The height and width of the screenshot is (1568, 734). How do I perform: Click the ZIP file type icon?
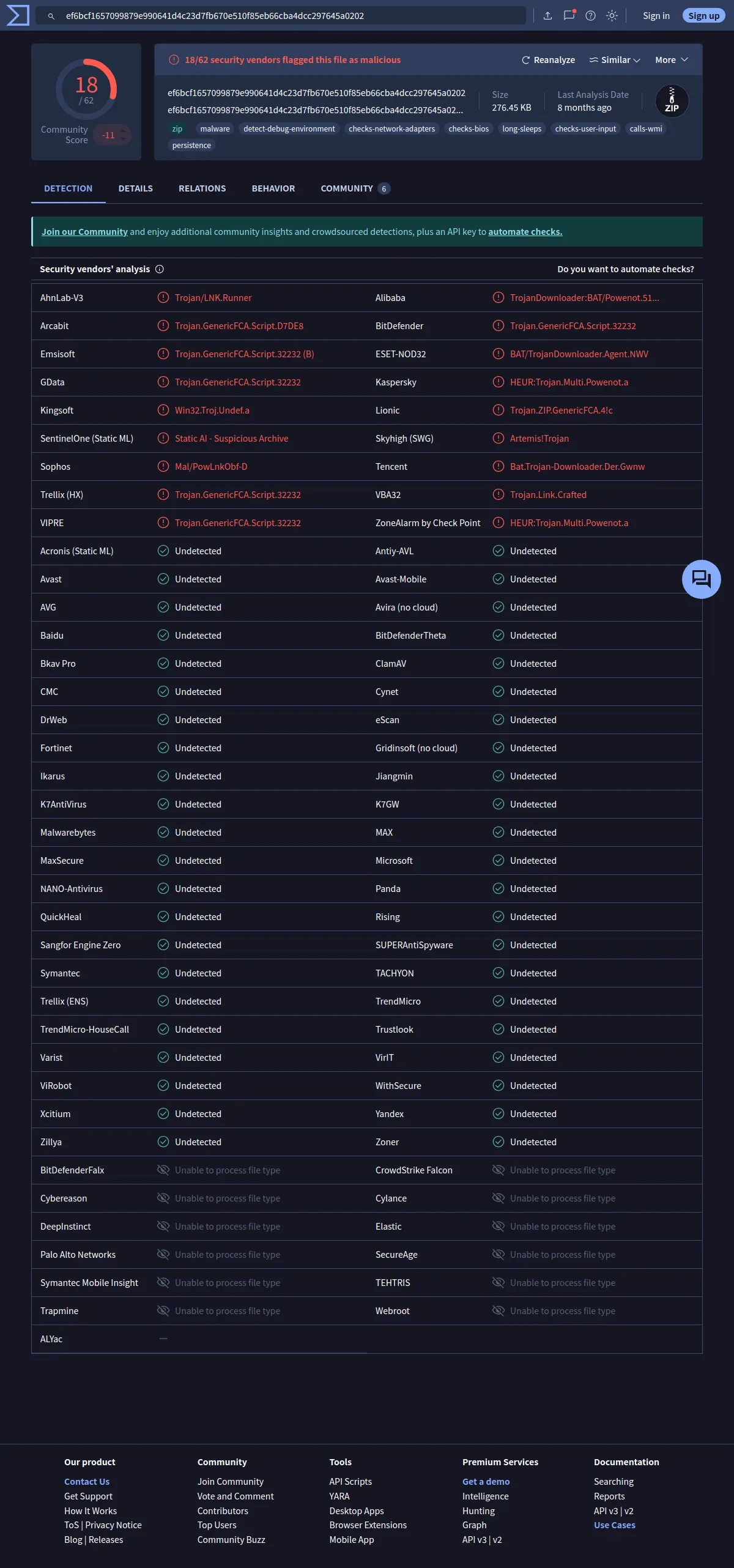[672, 101]
